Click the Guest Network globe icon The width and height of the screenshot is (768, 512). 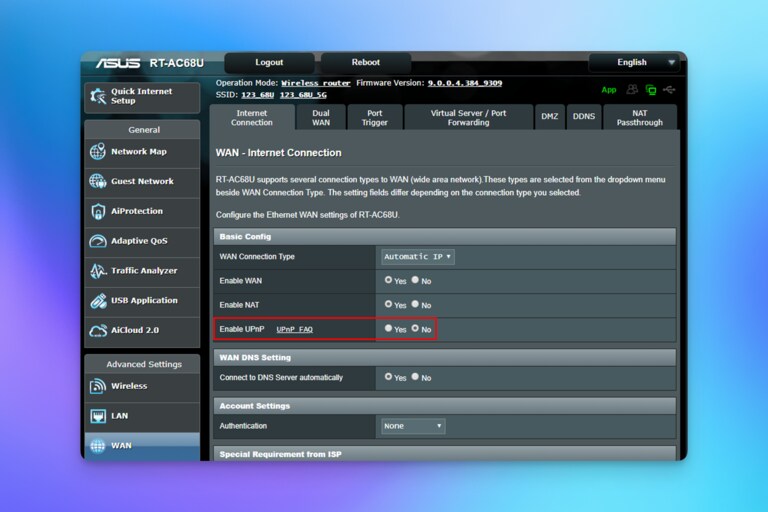coord(98,182)
